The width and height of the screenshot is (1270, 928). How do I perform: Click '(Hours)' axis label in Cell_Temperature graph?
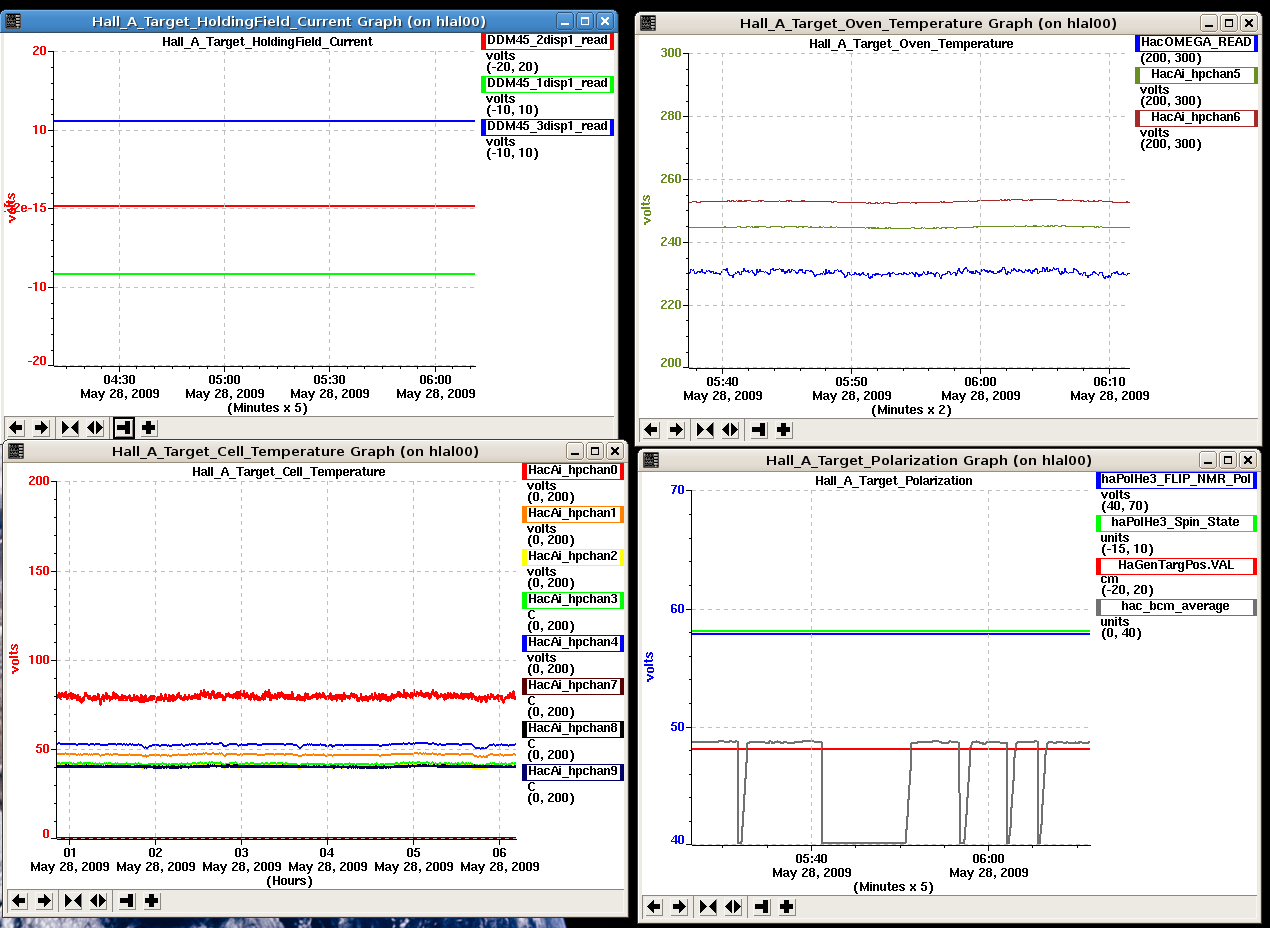point(289,881)
